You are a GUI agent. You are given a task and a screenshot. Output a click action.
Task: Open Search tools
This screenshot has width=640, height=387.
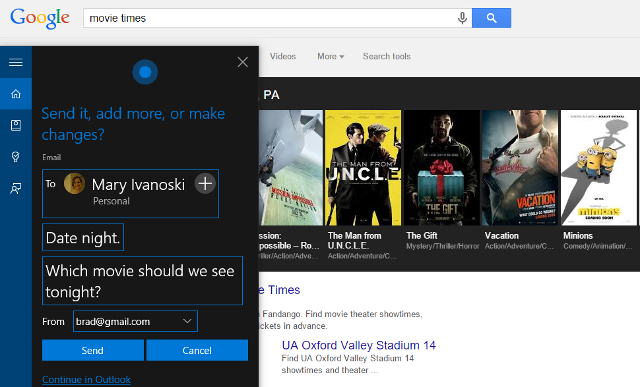coord(387,56)
